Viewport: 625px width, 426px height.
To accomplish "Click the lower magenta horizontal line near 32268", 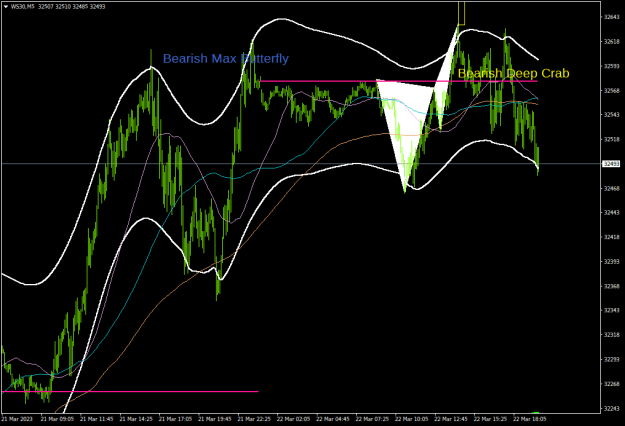I will click(130, 392).
